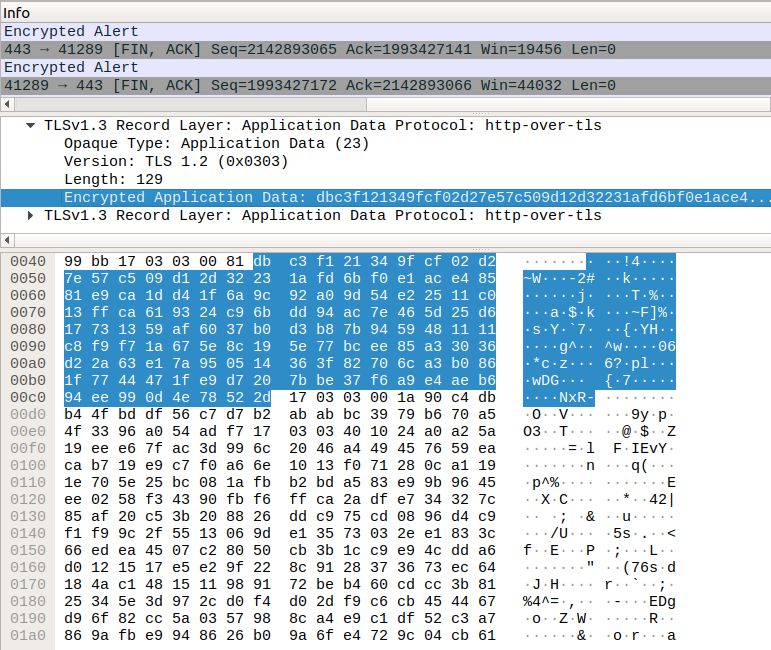771x650 pixels.
Task: Click hex offset 0090 in bytes pane
Action: [x=28, y=346]
